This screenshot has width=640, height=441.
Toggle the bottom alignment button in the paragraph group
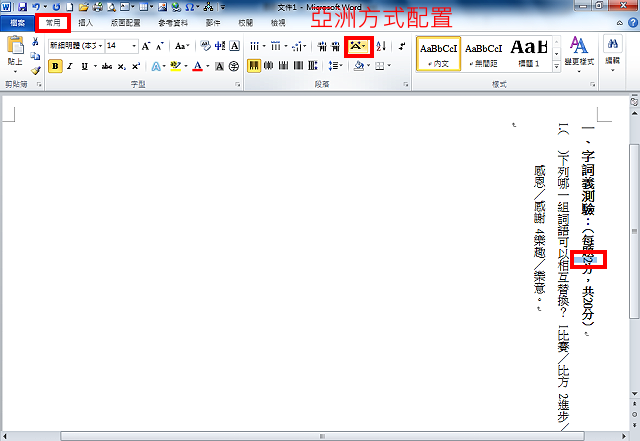pos(283,65)
